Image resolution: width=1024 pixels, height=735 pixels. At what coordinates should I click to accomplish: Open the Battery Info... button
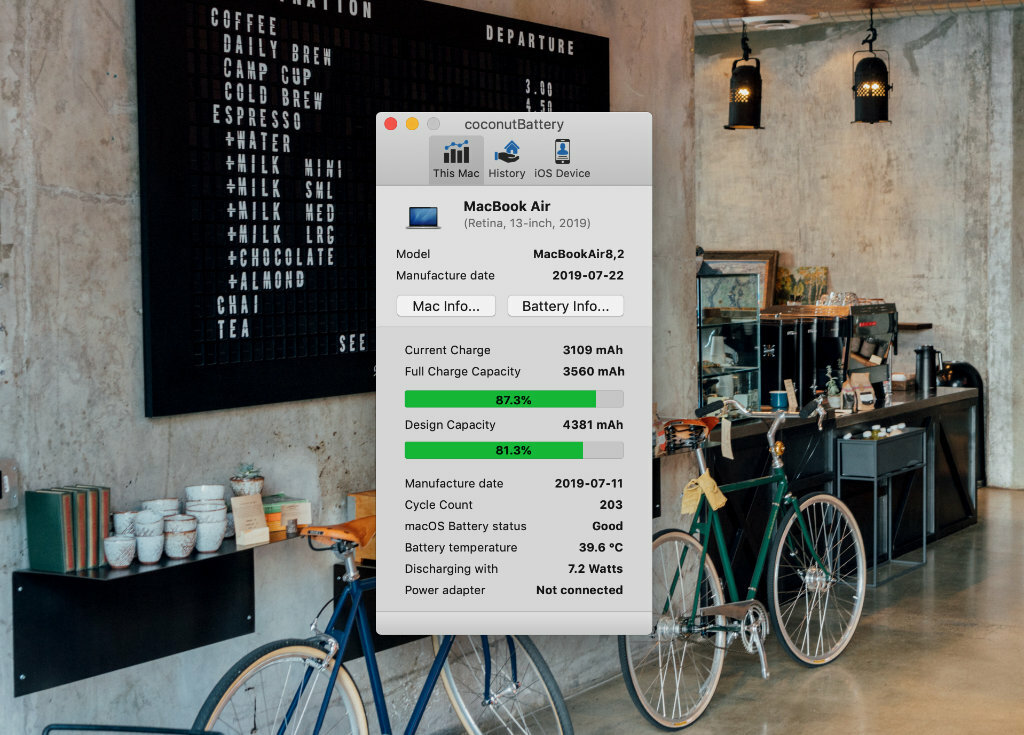pos(566,306)
